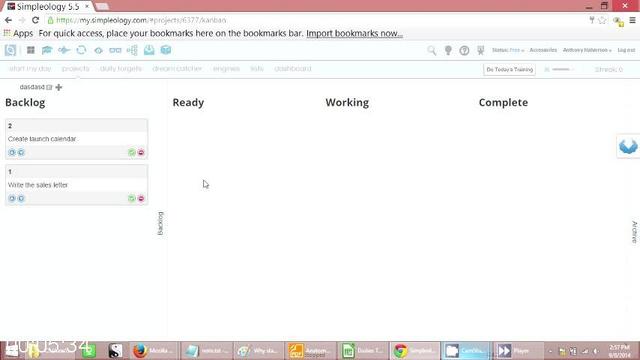Viewport: 640px width, 360px height.
Task: Open search with the magnifier icon
Action: coord(431,50)
